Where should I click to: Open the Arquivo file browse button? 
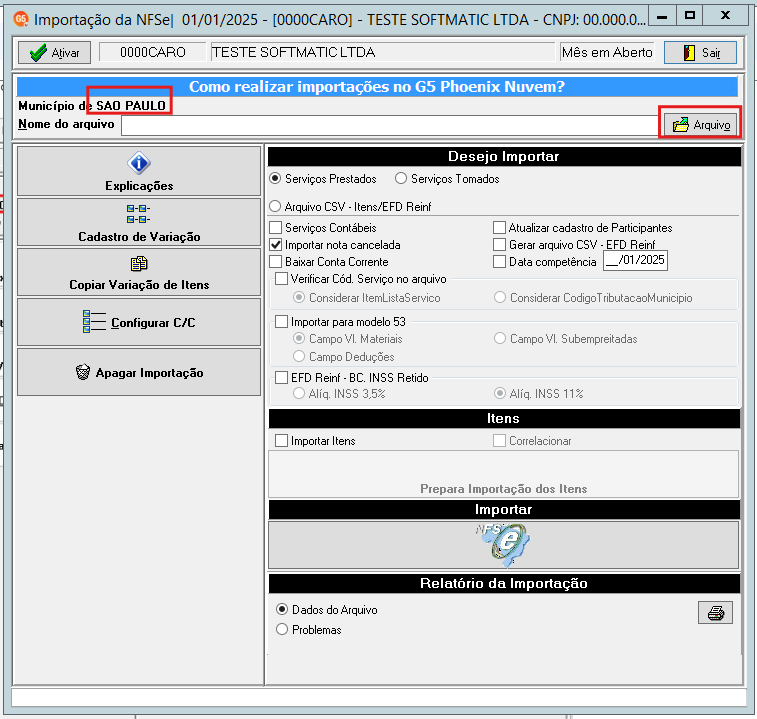click(x=701, y=125)
